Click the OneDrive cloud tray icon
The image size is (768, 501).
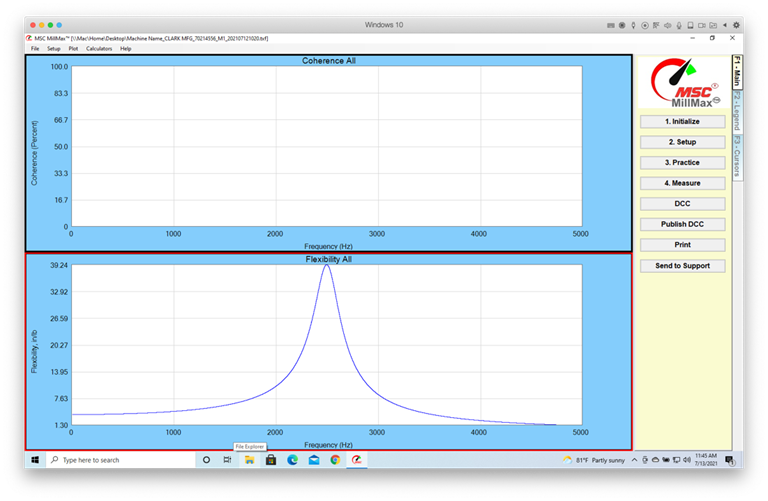point(655,460)
